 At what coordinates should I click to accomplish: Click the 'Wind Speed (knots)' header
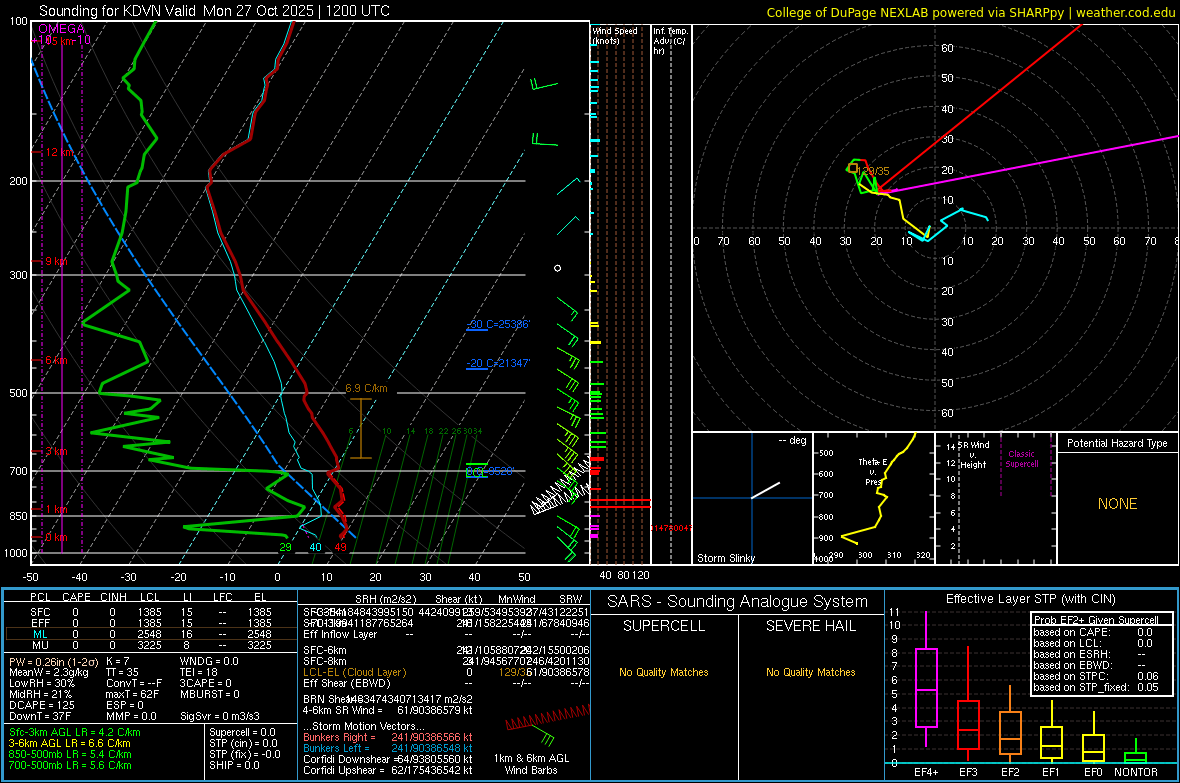pyautogui.click(x=615, y=35)
